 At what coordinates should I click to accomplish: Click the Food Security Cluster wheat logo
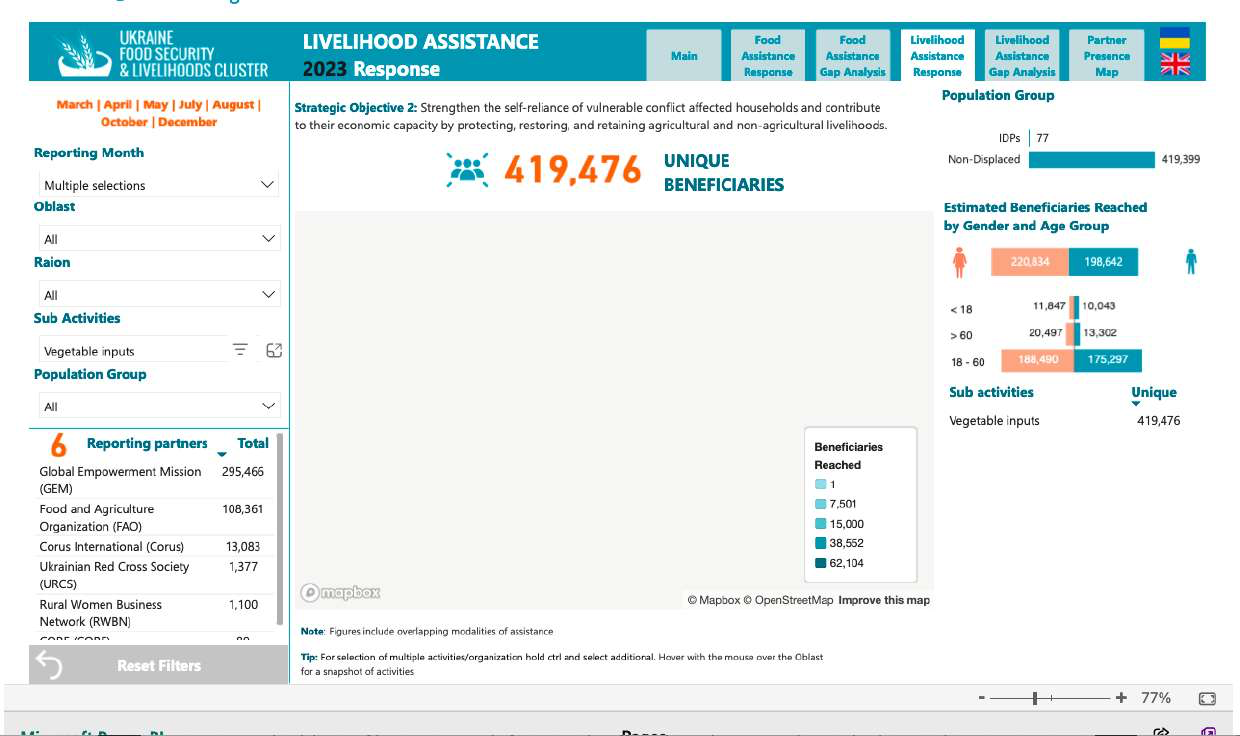click(x=84, y=56)
